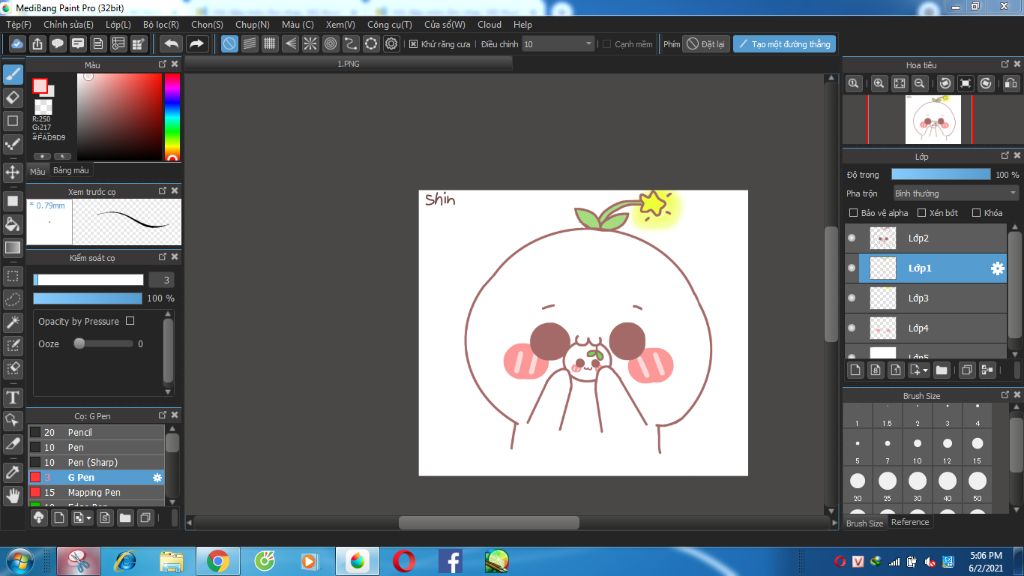1024x576 pixels.
Task: Select the Brush tool in left toolbar
Action: pos(13,74)
